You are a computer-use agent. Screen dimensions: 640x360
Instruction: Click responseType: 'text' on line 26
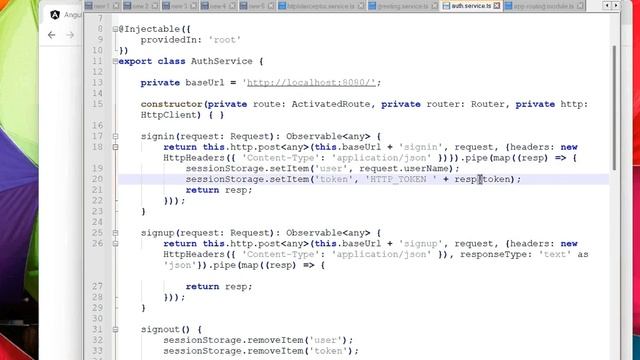(516, 254)
